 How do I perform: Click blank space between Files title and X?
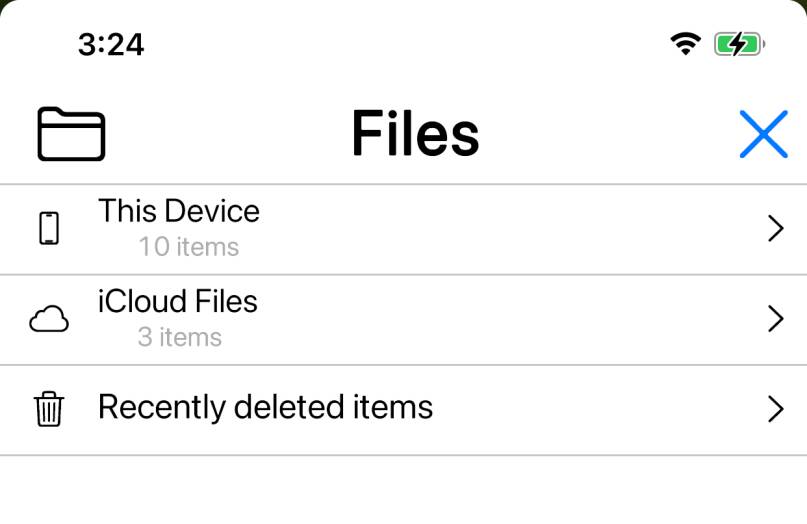(610, 134)
